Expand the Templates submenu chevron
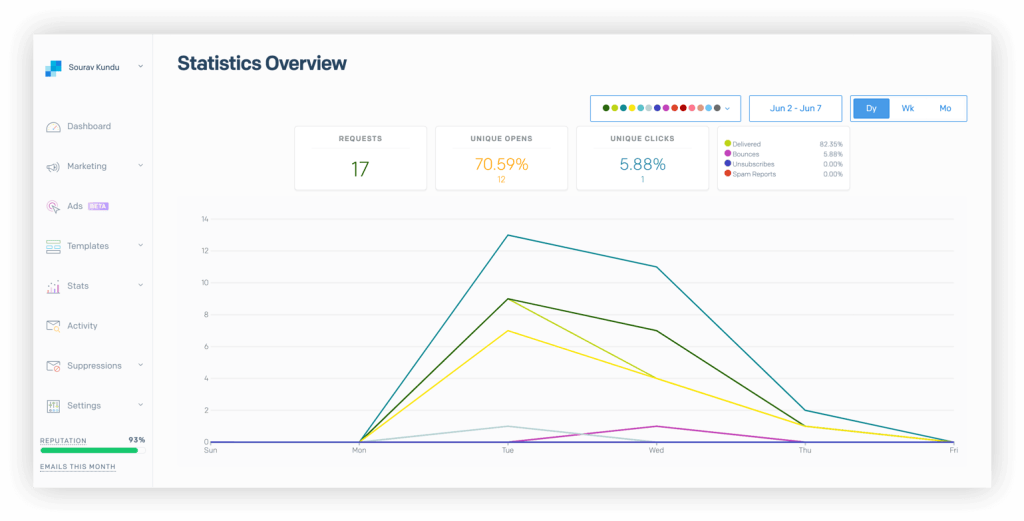Screen dimensions: 1024x521 tap(140, 245)
